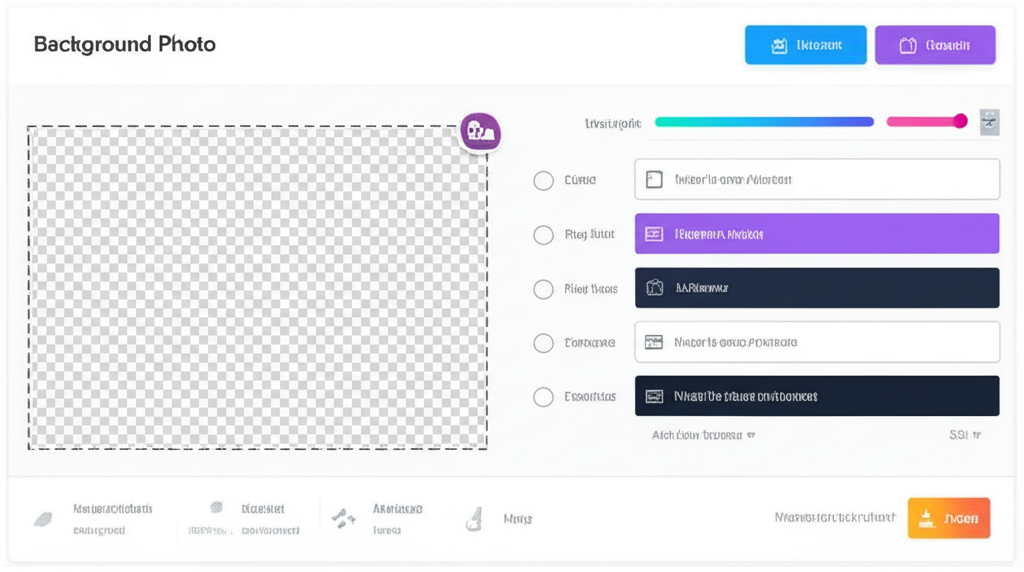Click the picture icon in first dark option bar
This screenshot has height=572, width=1024.
click(x=654, y=288)
